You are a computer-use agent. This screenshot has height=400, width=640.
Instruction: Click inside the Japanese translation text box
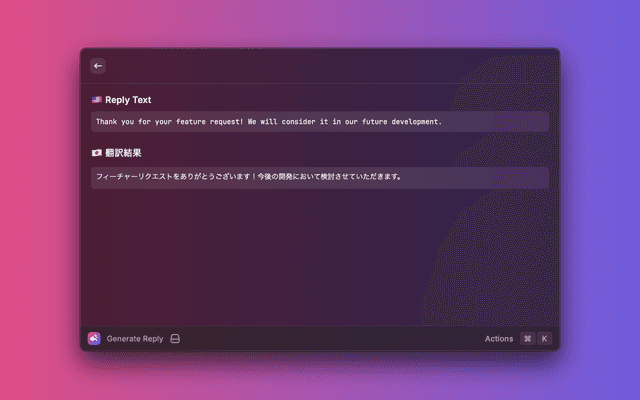[x=470, y=177]
